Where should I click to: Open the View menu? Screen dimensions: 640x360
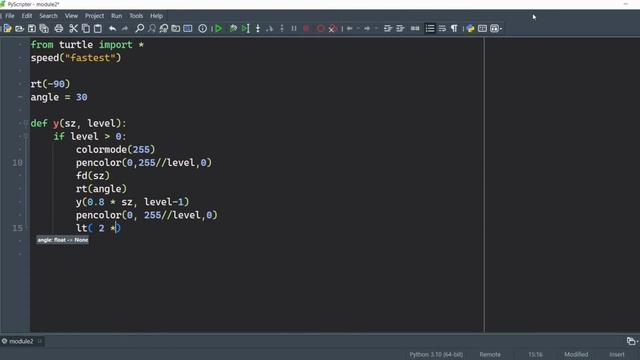[x=71, y=16]
